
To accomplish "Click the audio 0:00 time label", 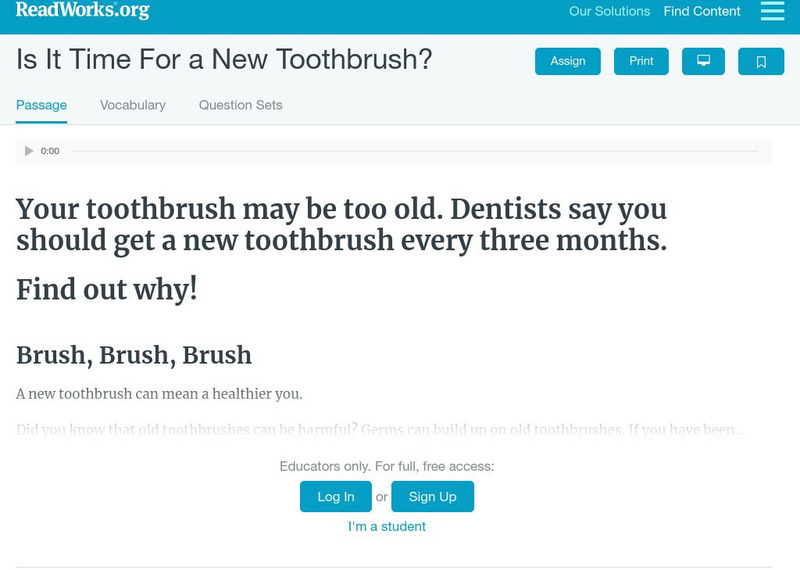I will tap(50, 151).
